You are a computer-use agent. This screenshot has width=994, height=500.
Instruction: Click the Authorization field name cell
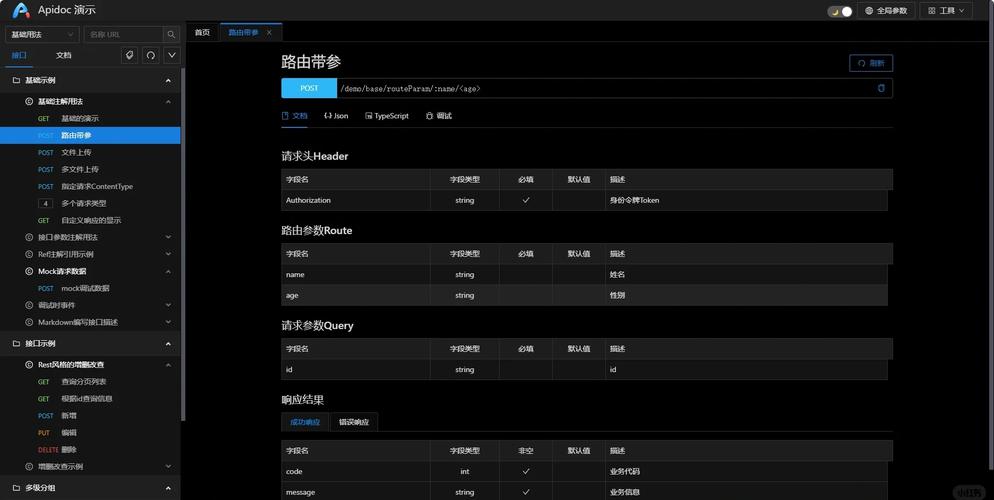click(356, 200)
